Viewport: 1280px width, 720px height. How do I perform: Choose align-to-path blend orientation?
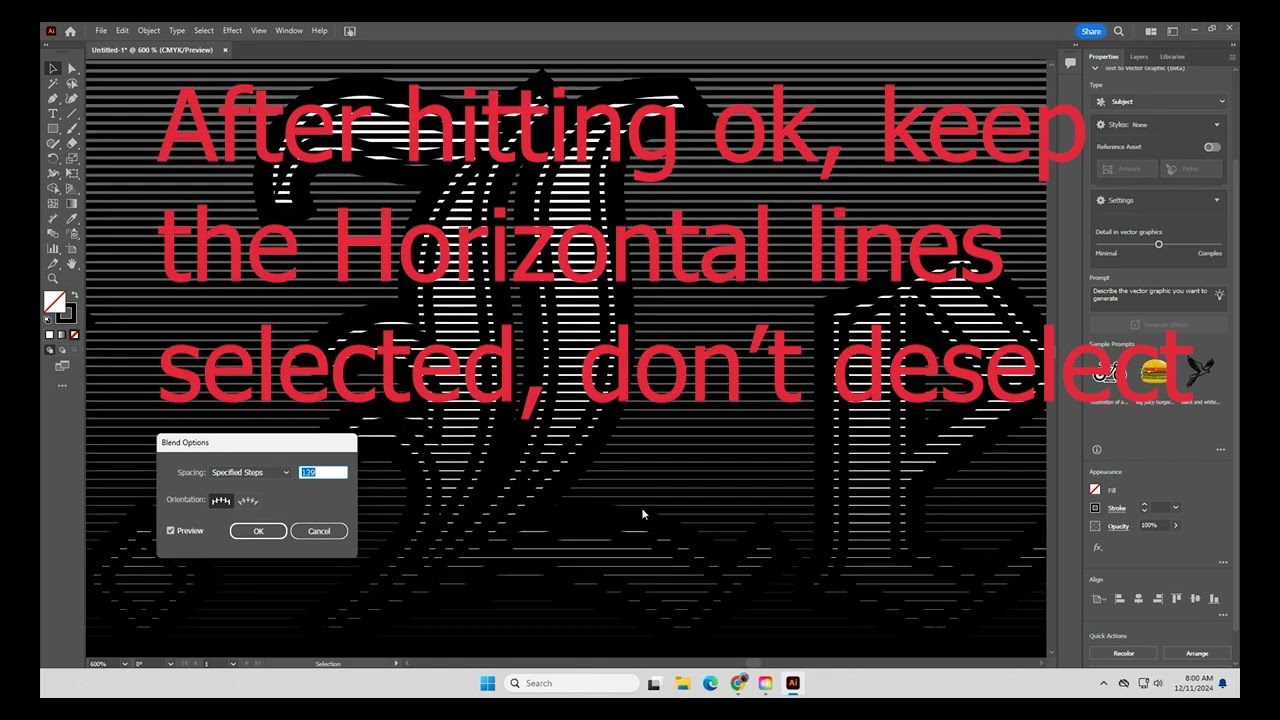[x=248, y=500]
